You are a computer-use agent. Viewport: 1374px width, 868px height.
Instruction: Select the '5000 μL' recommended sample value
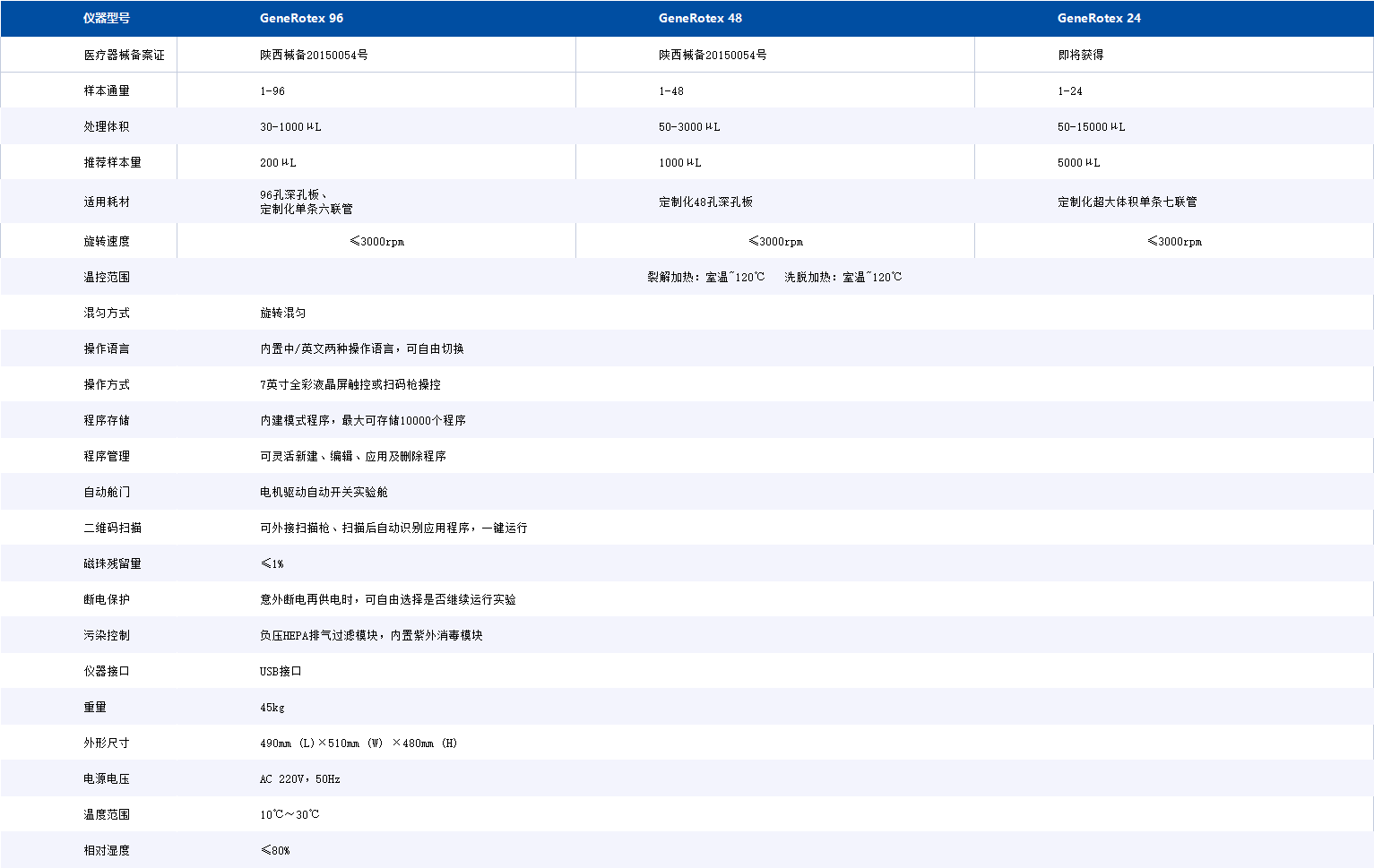pos(1079,162)
